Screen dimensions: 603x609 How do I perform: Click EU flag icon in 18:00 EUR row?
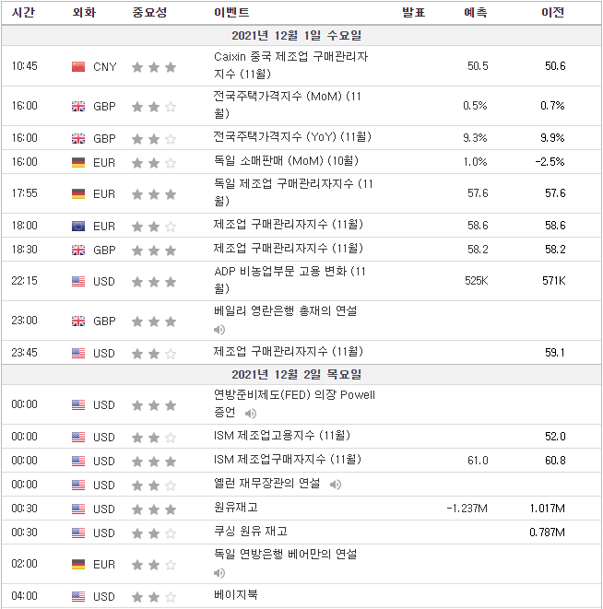click(x=78, y=227)
